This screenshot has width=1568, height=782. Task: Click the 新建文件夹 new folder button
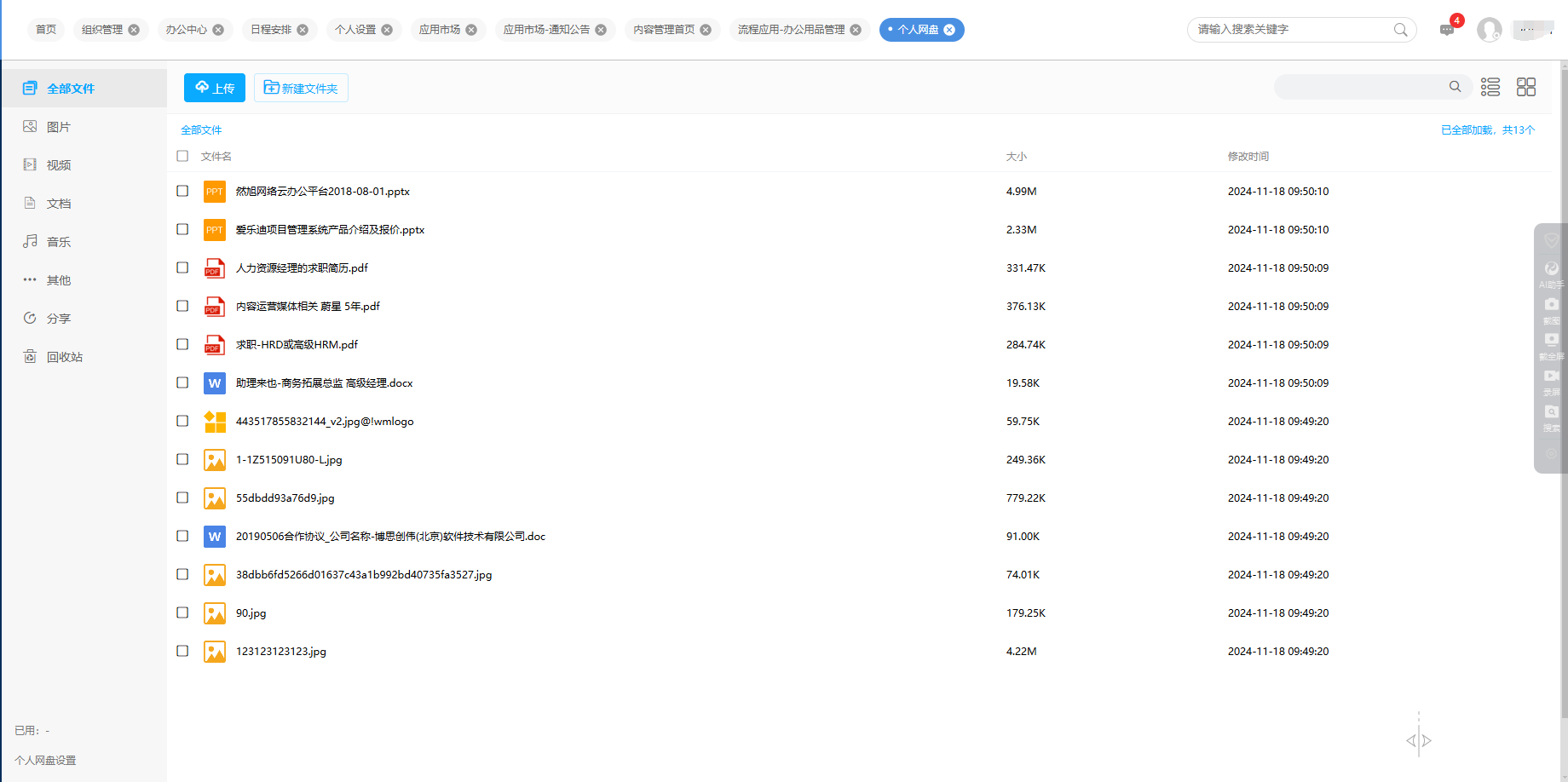(301, 88)
